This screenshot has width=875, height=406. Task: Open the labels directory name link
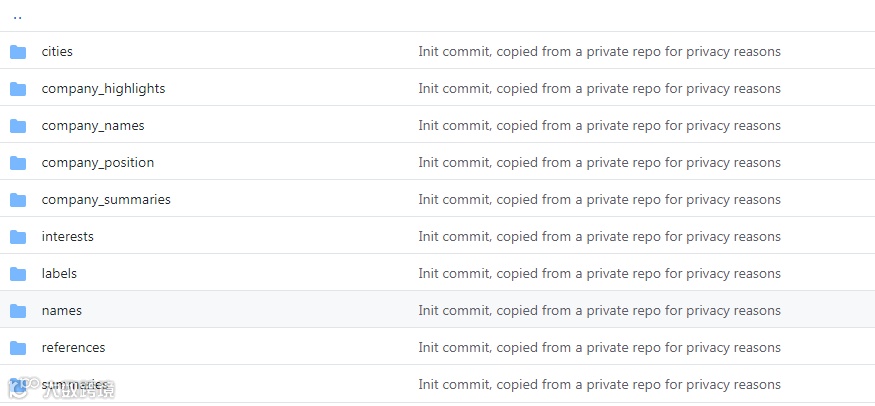pos(59,274)
